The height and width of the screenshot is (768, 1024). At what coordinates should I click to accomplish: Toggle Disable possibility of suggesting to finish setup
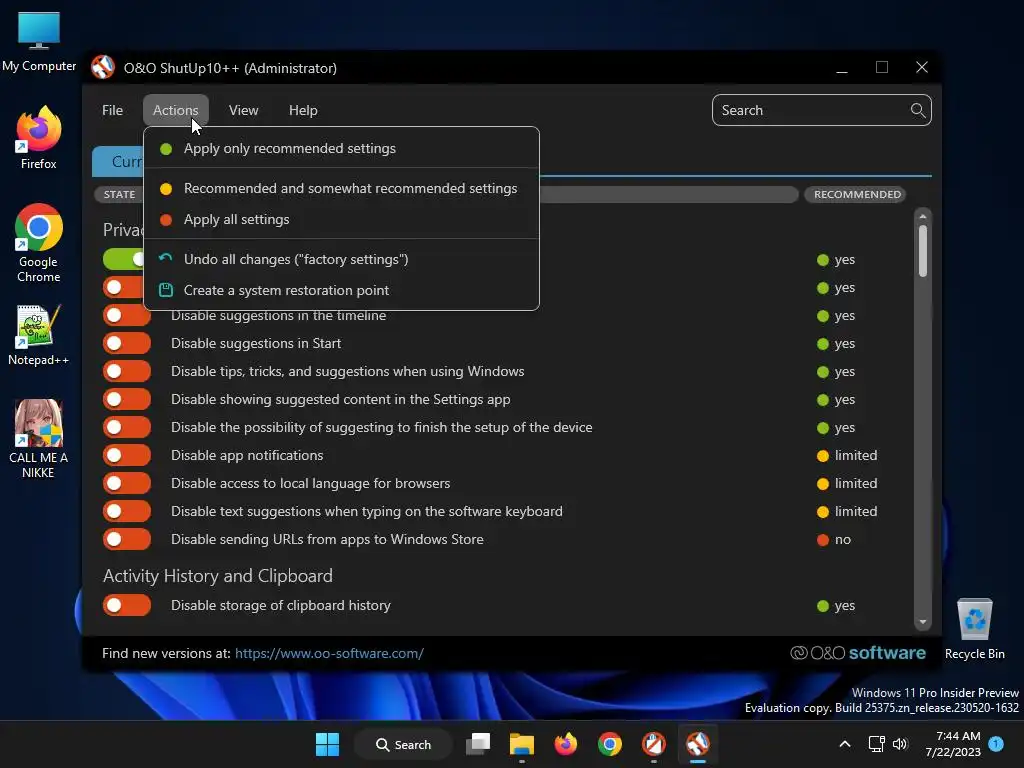click(x=127, y=427)
